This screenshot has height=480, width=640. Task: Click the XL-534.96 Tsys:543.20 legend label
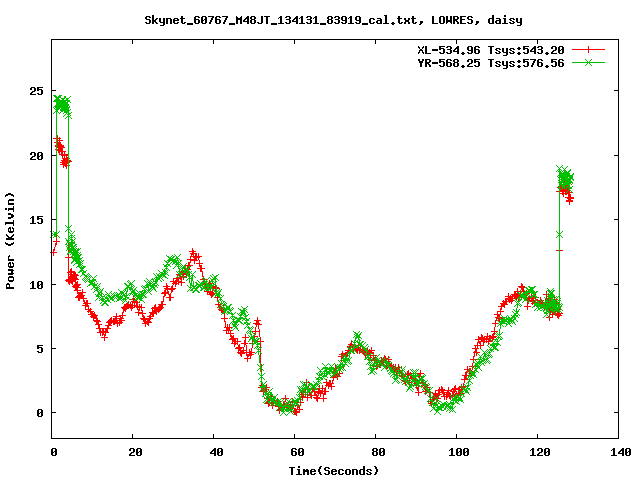pos(491,50)
